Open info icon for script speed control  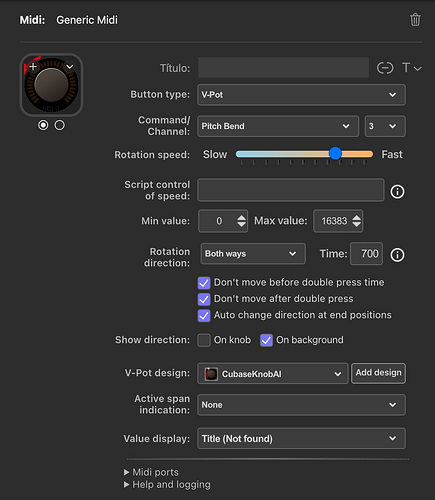tap(397, 191)
